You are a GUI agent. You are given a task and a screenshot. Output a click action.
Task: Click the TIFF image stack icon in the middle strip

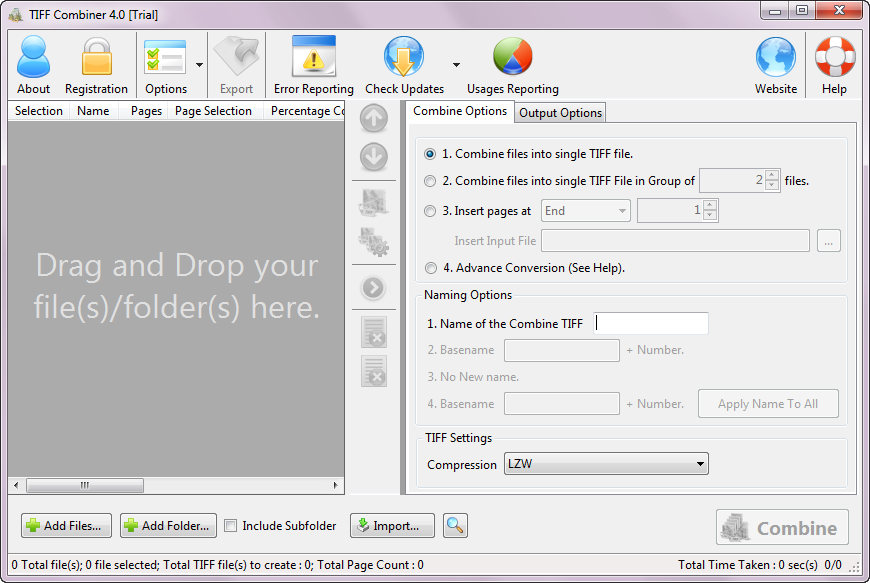click(x=373, y=202)
